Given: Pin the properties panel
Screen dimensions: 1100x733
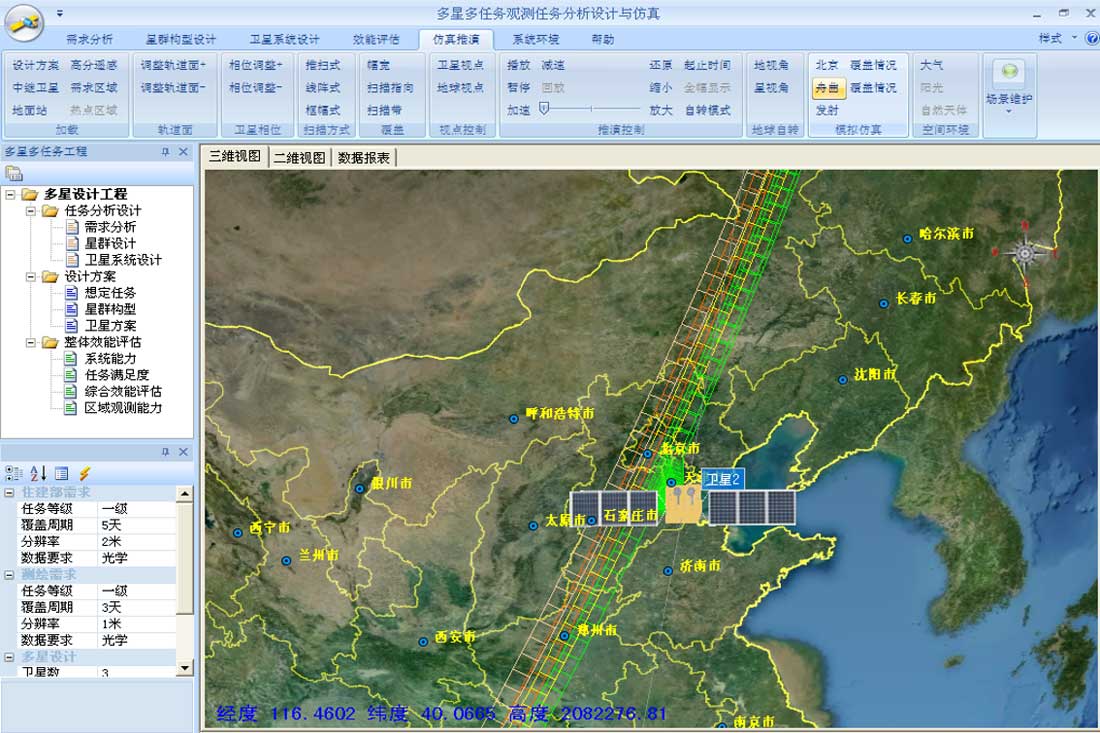Looking at the screenshot, I should click(166, 452).
